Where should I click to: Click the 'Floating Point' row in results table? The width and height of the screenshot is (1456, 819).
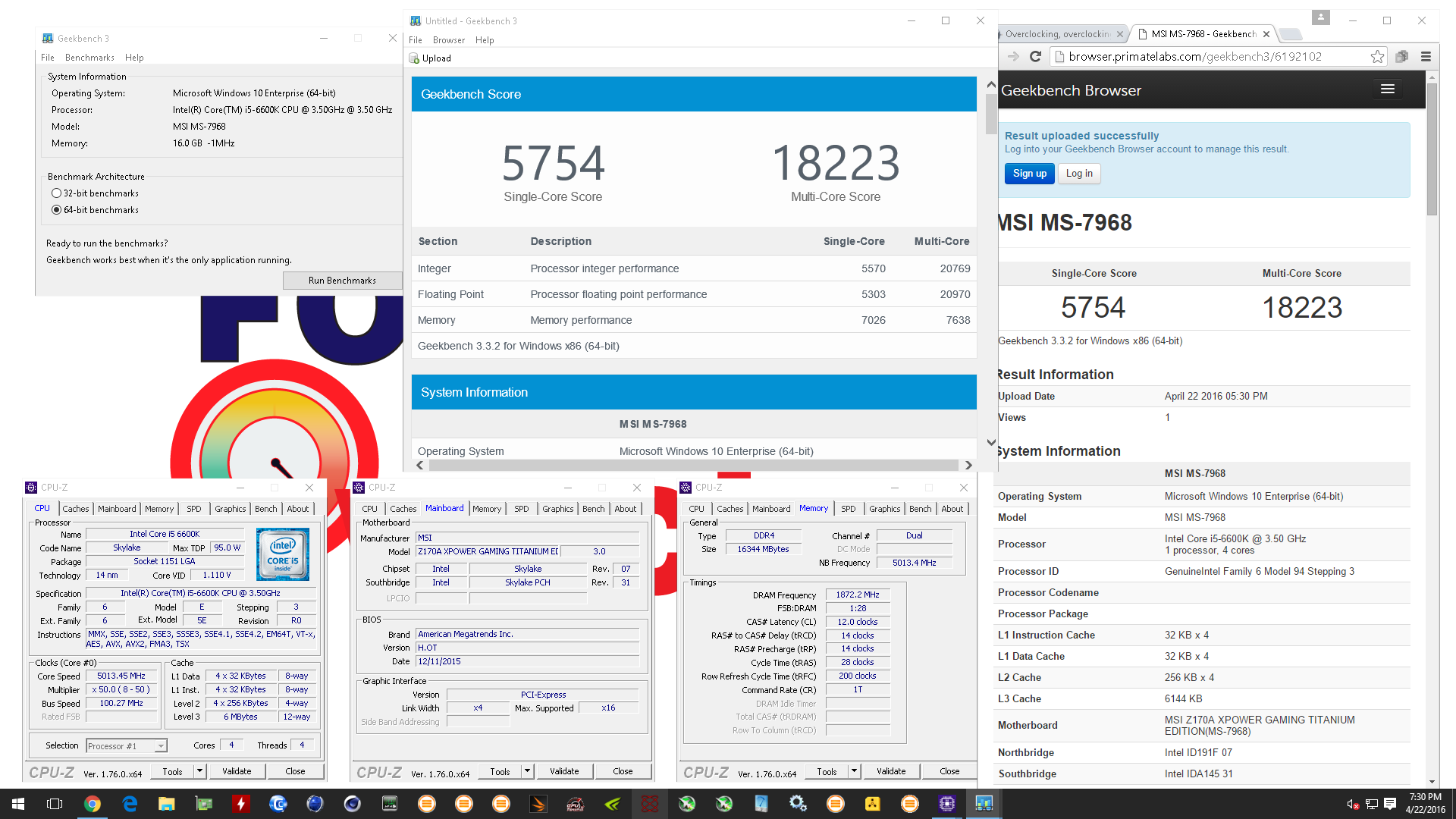click(694, 294)
